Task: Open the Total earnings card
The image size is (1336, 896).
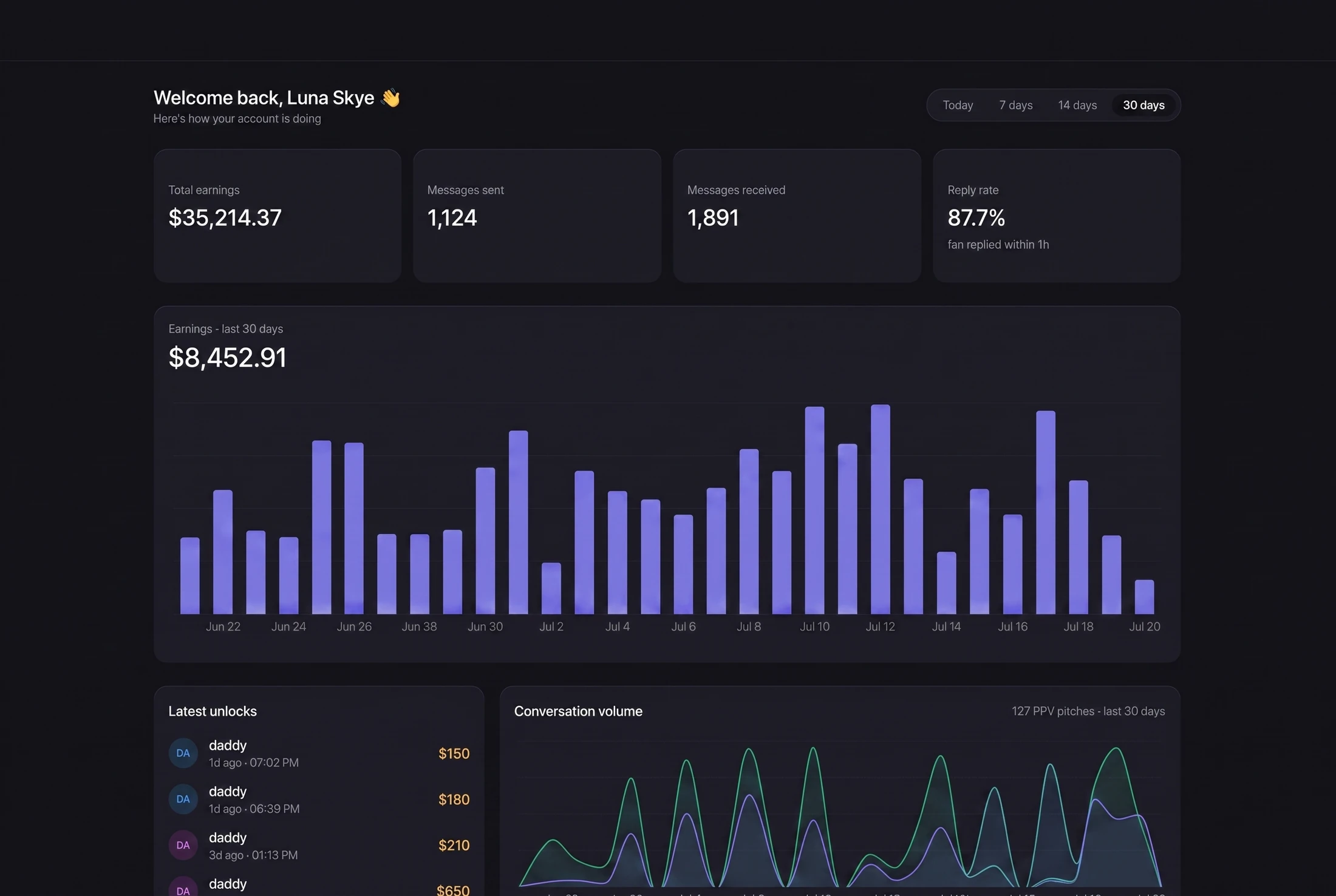Action: coord(278,216)
